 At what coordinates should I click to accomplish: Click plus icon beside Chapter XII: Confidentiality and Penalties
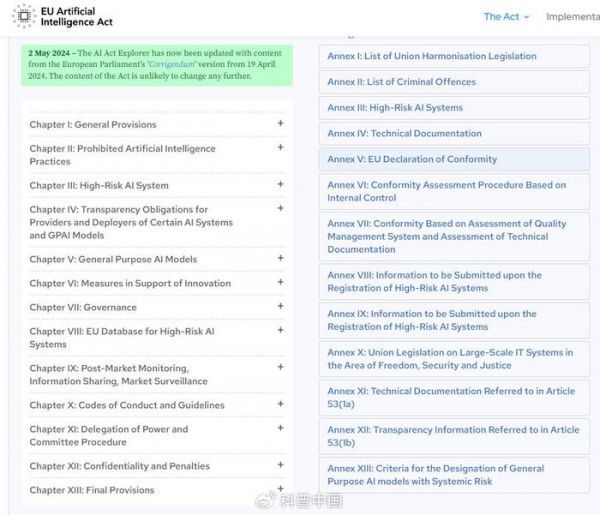click(x=280, y=465)
